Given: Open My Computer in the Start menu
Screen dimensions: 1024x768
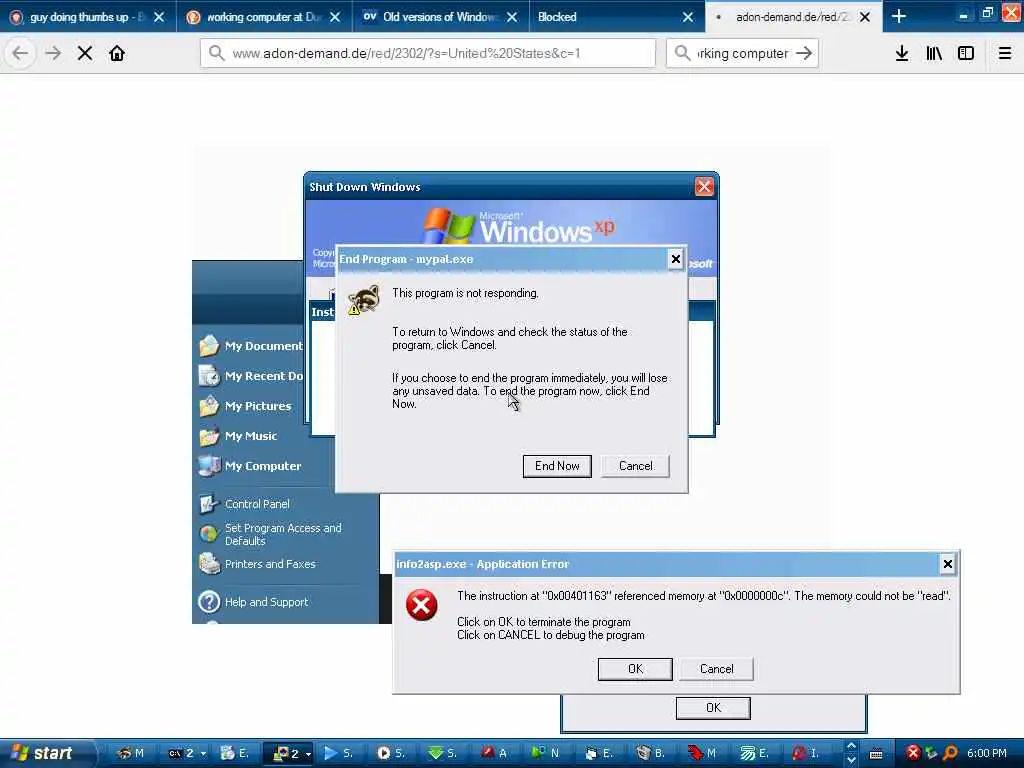Looking at the screenshot, I should pyautogui.click(x=250, y=466).
